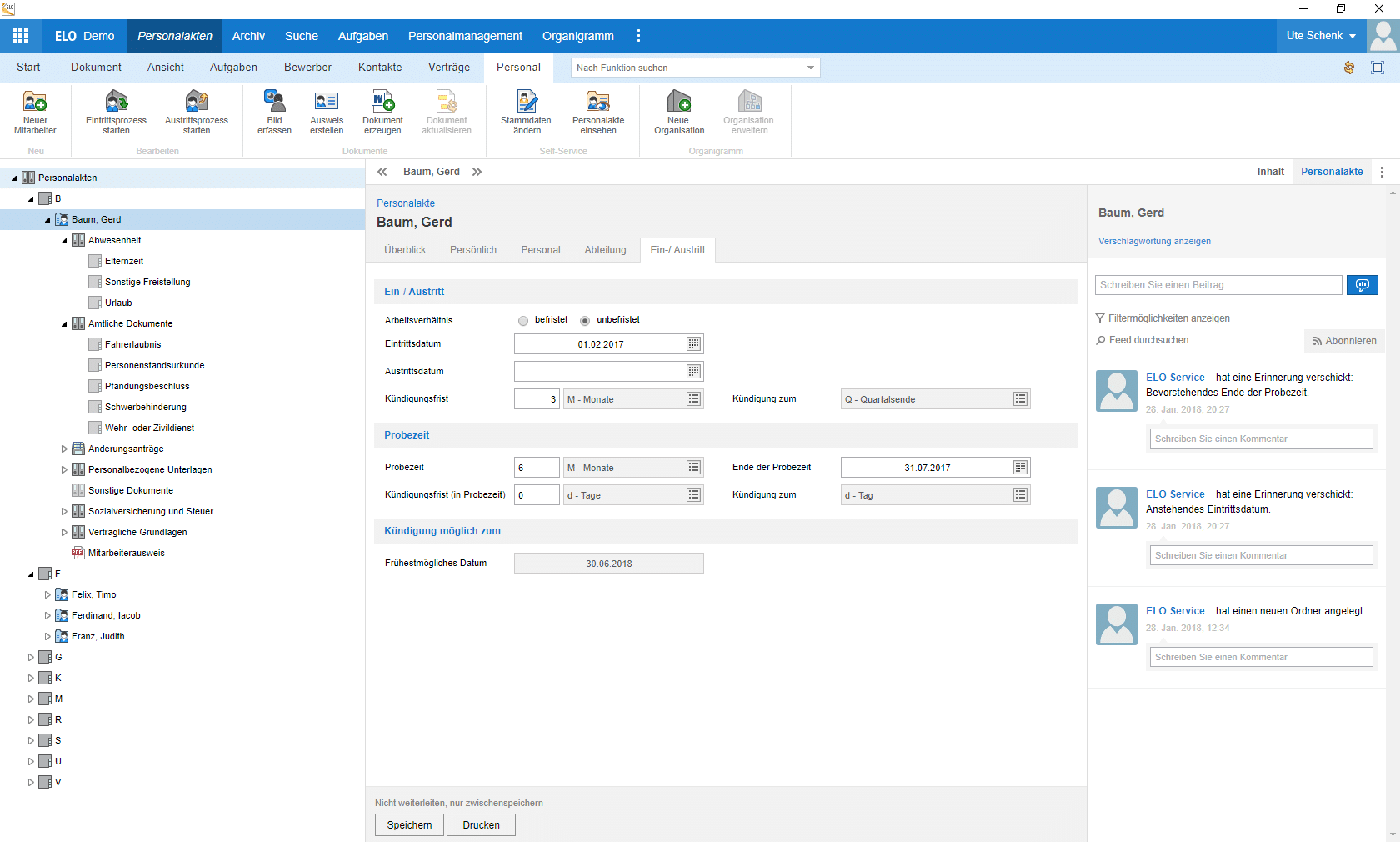Click the fullscreen toggle icon in ribbon bar
The image size is (1400, 842).
click(1377, 68)
